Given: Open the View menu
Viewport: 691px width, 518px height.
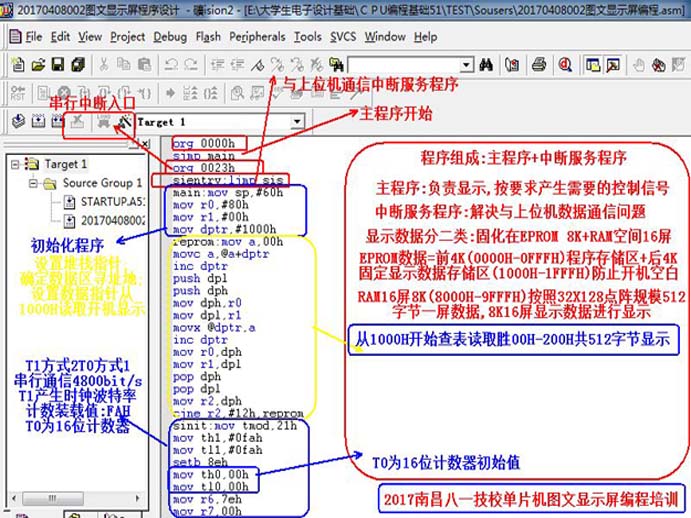Looking at the screenshot, I should [90, 37].
